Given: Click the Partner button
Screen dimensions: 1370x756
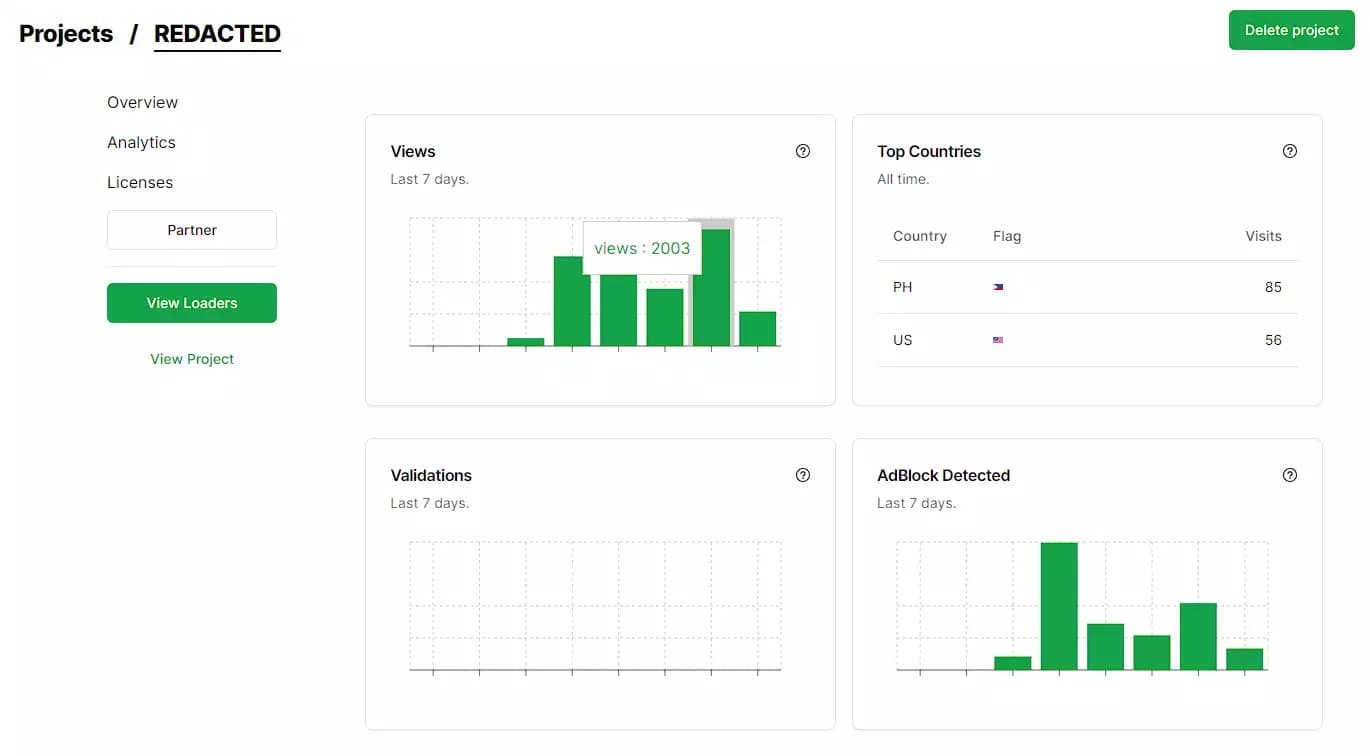Looking at the screenshot, I should [x=191, y=230].
